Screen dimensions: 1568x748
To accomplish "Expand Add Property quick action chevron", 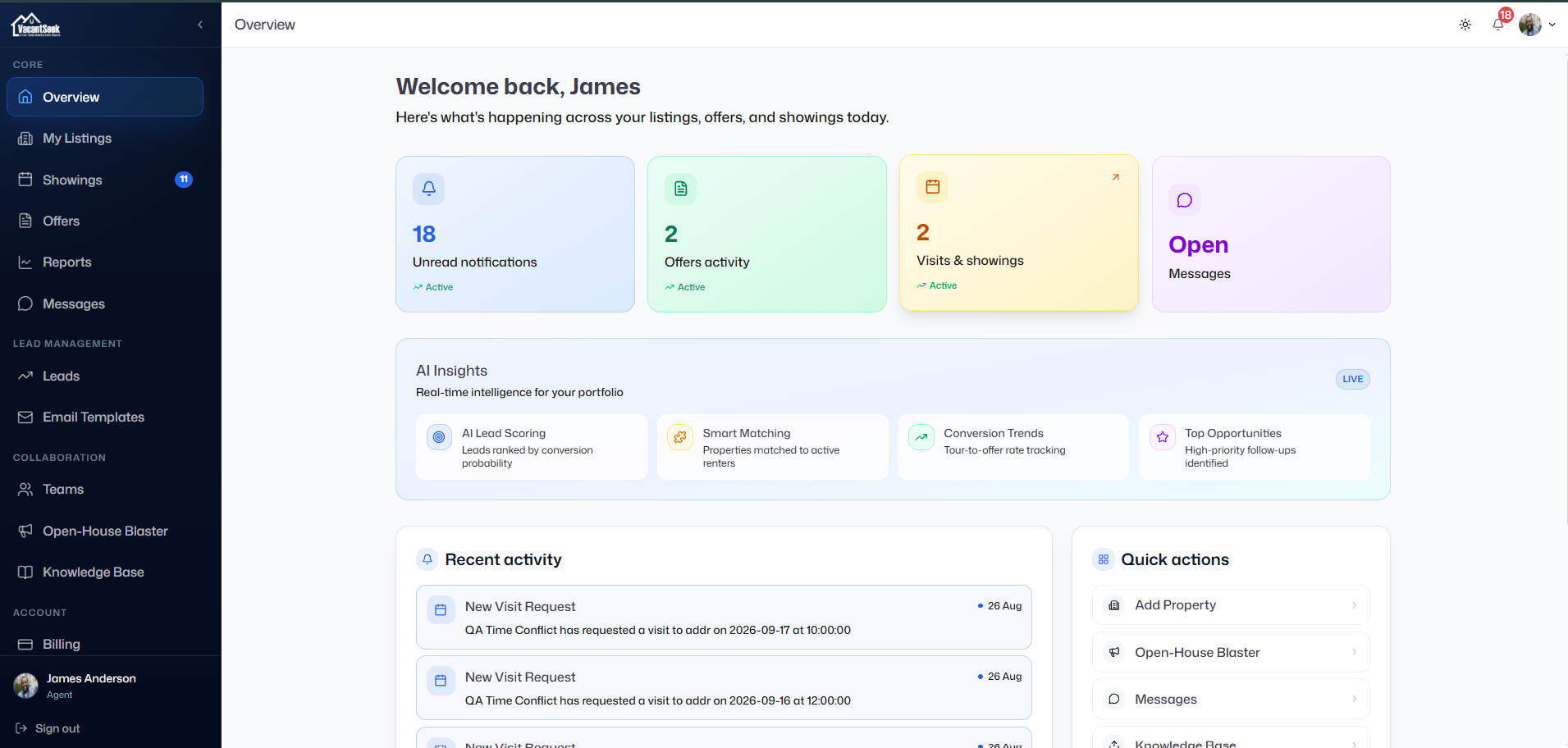I will tap(1355, 605).
